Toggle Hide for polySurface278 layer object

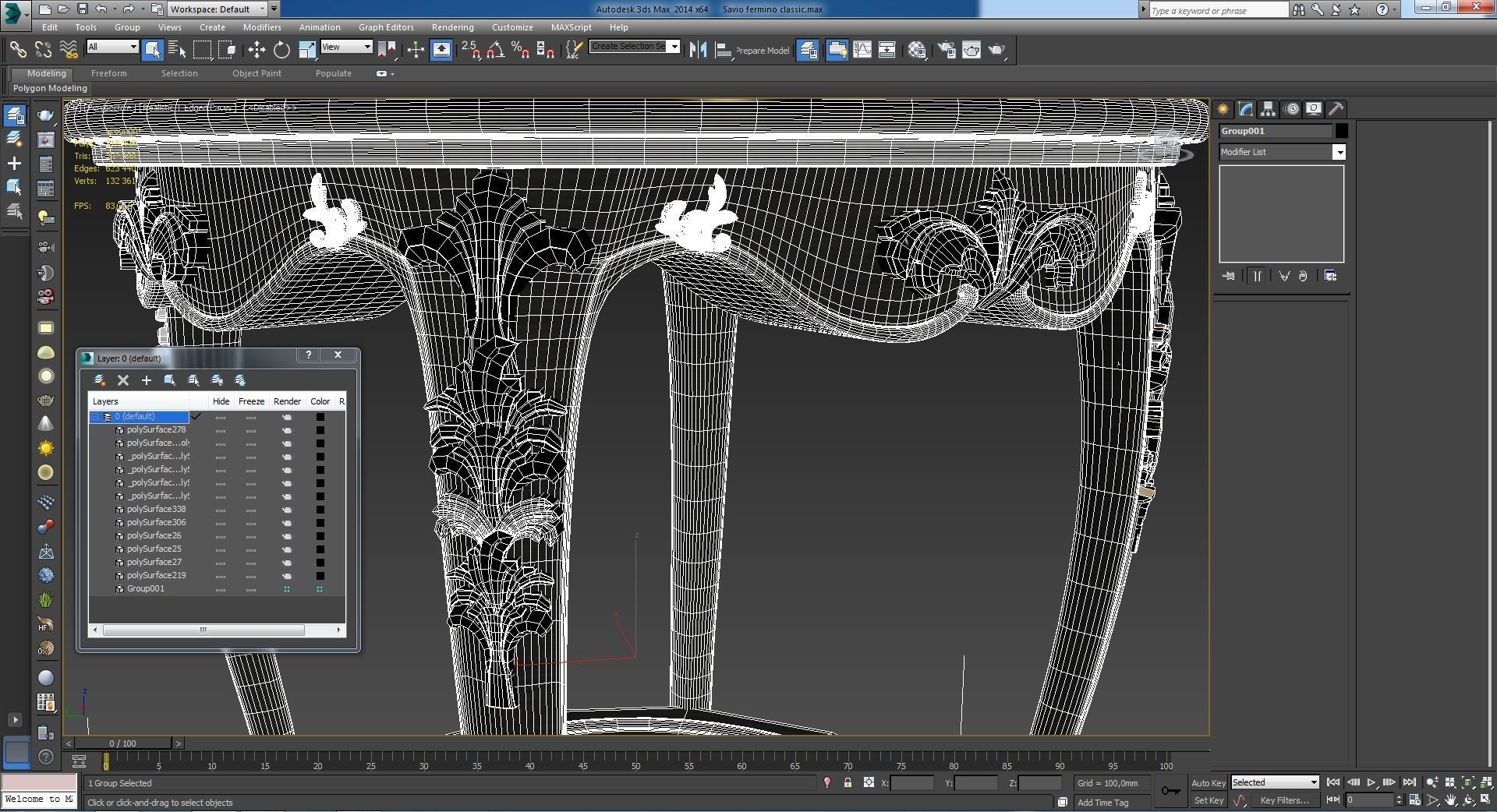(221, 430)
